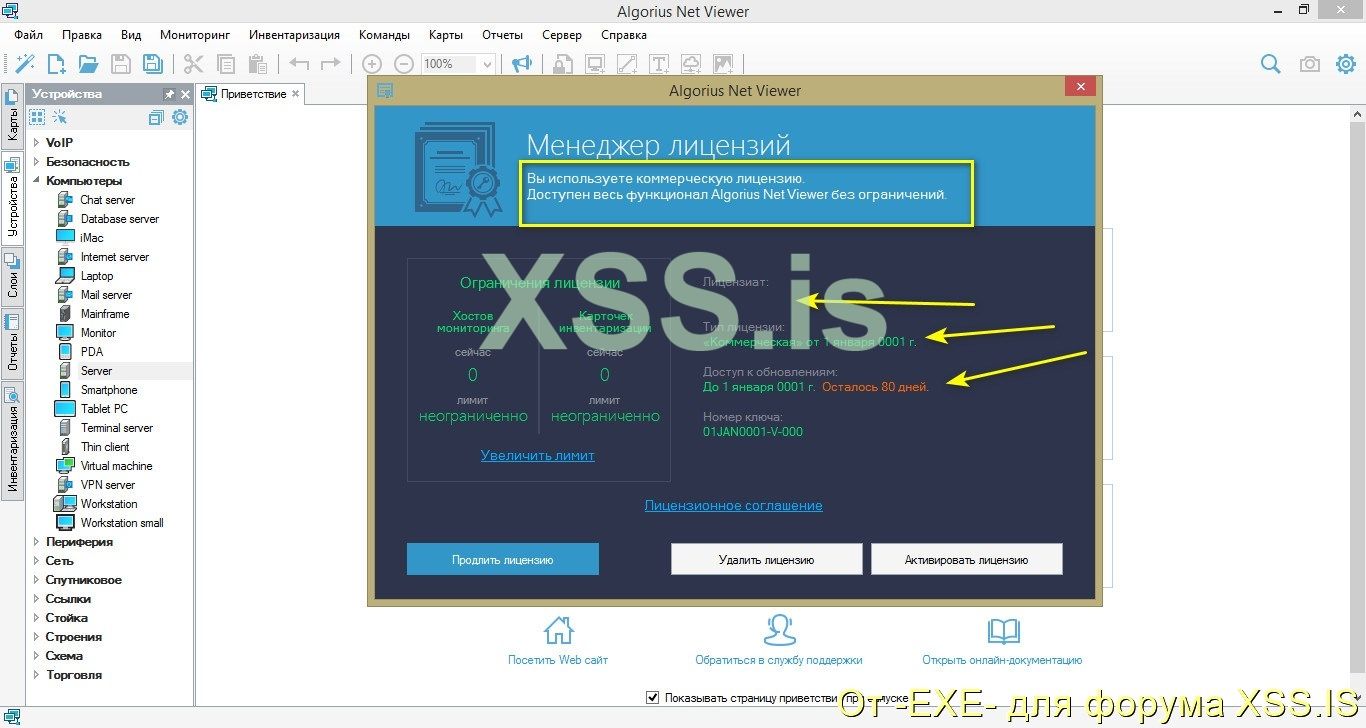Close the Приветствие tab with its x
Screen dimensions: 1366x728
(295, 94)
